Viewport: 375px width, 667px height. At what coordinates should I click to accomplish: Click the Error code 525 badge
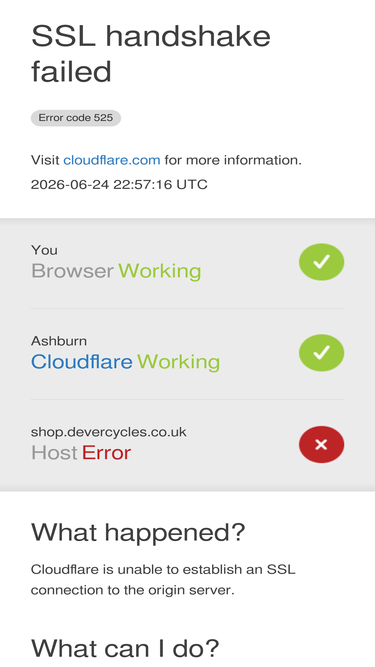76,118
